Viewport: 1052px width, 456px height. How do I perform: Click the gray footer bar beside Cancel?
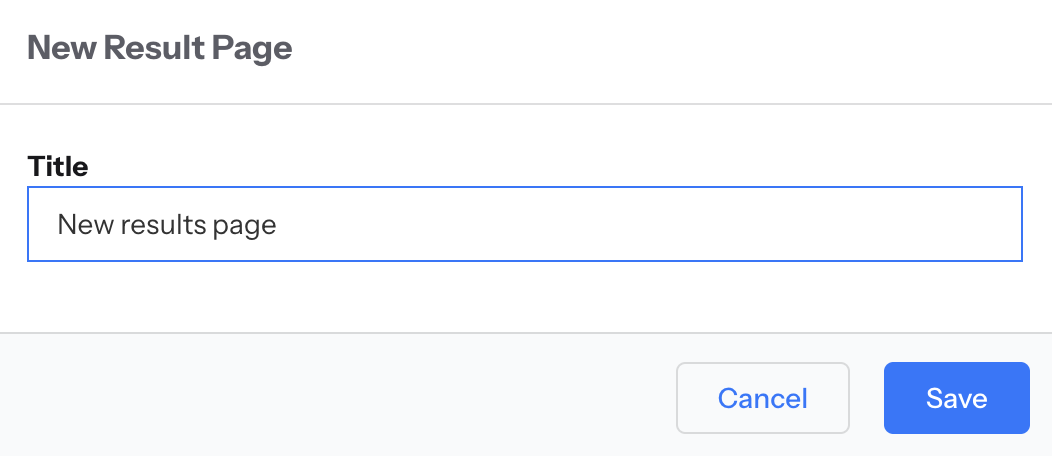point(340,398)
